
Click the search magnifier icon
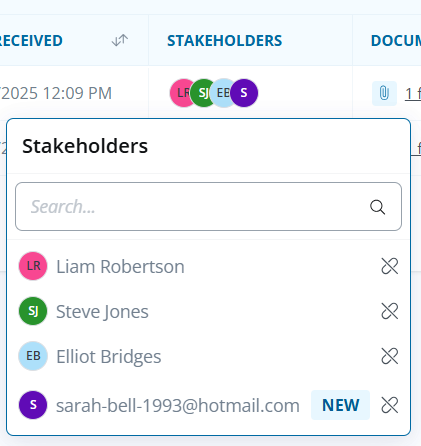[x=377, y=207]
